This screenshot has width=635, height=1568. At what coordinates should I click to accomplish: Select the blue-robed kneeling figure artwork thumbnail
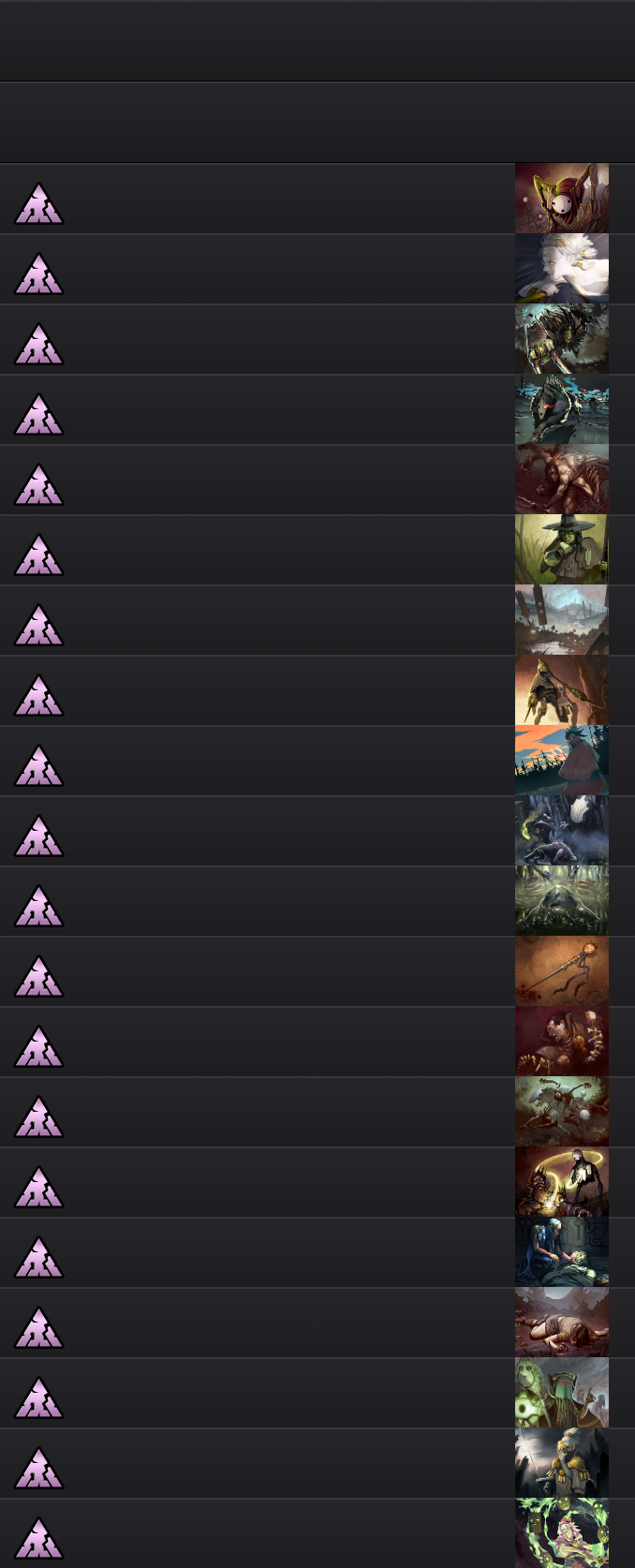(562, 1252)
